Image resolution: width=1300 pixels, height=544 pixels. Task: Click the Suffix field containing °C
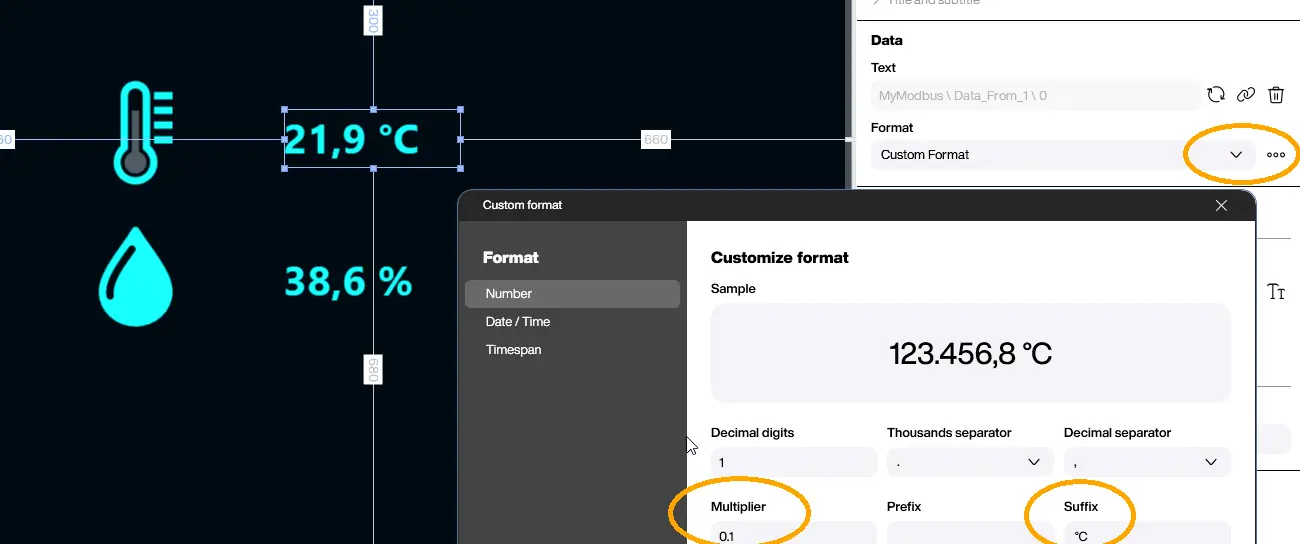[1146, 535]
